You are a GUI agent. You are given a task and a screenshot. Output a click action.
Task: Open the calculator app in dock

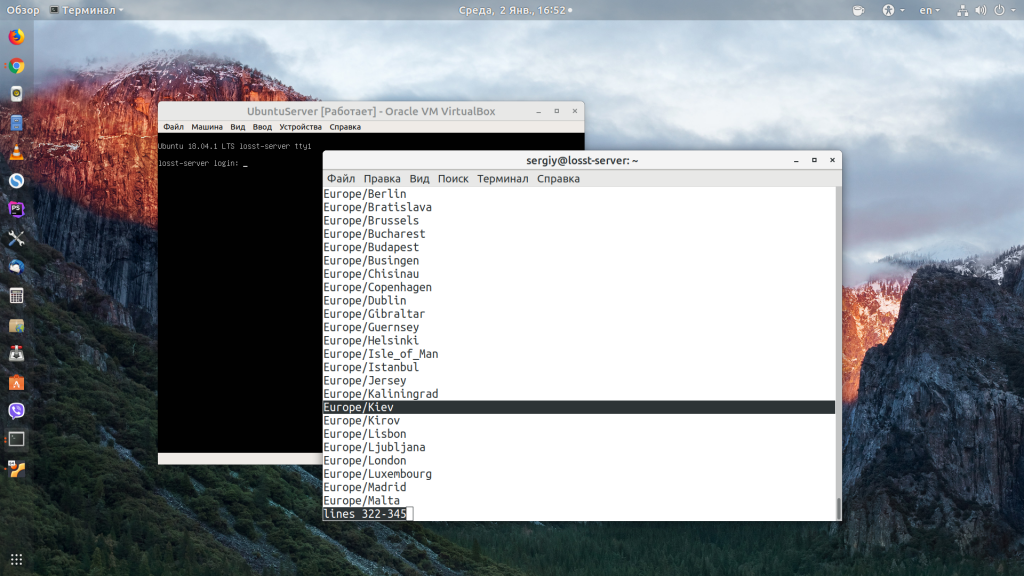[16, 296]
